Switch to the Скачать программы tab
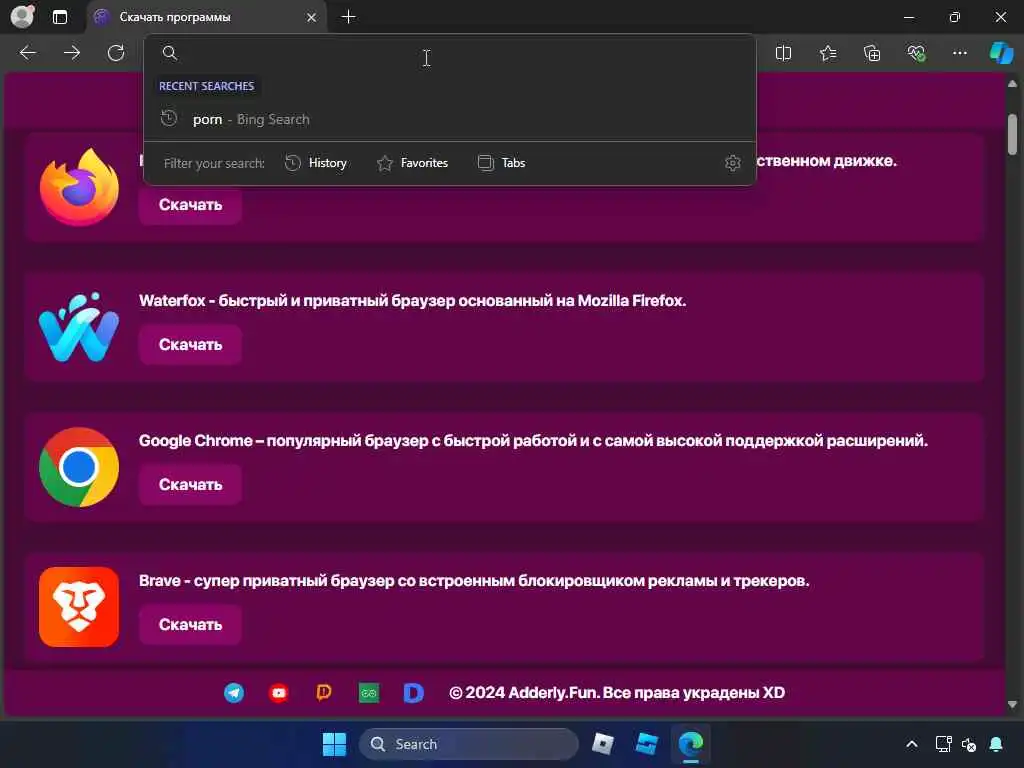Viewport: 1024px width, 768px height. click(204, 18)
